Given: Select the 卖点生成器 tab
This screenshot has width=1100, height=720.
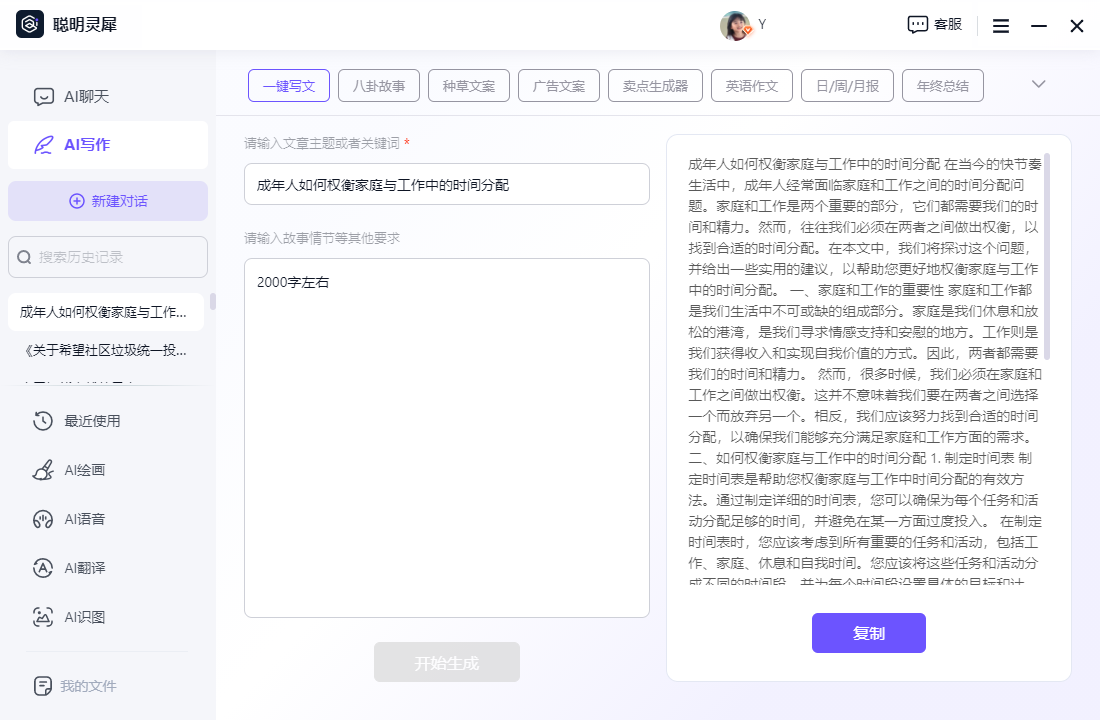Looking at the screenshot, I should coord(655,86).
